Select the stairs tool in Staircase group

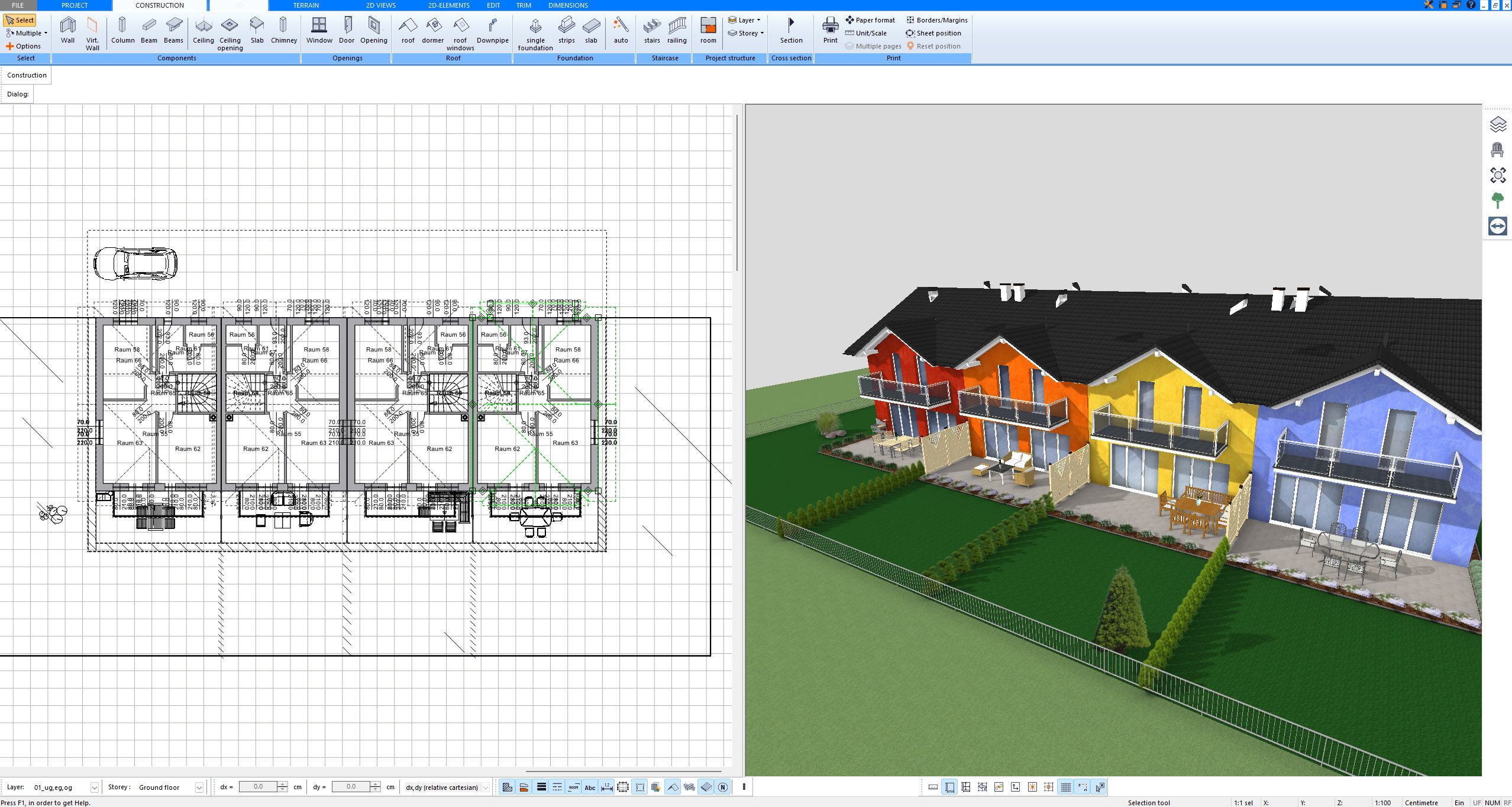pos(652,30)
